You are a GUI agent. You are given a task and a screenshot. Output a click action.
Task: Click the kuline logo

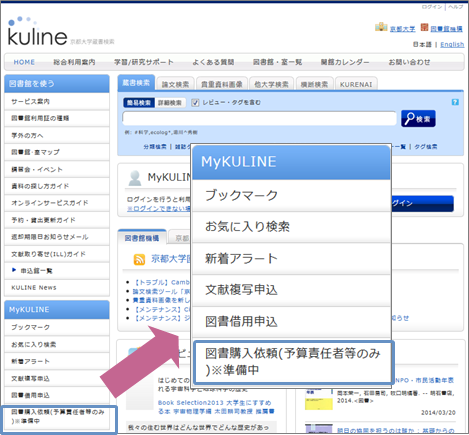(37, 32)
